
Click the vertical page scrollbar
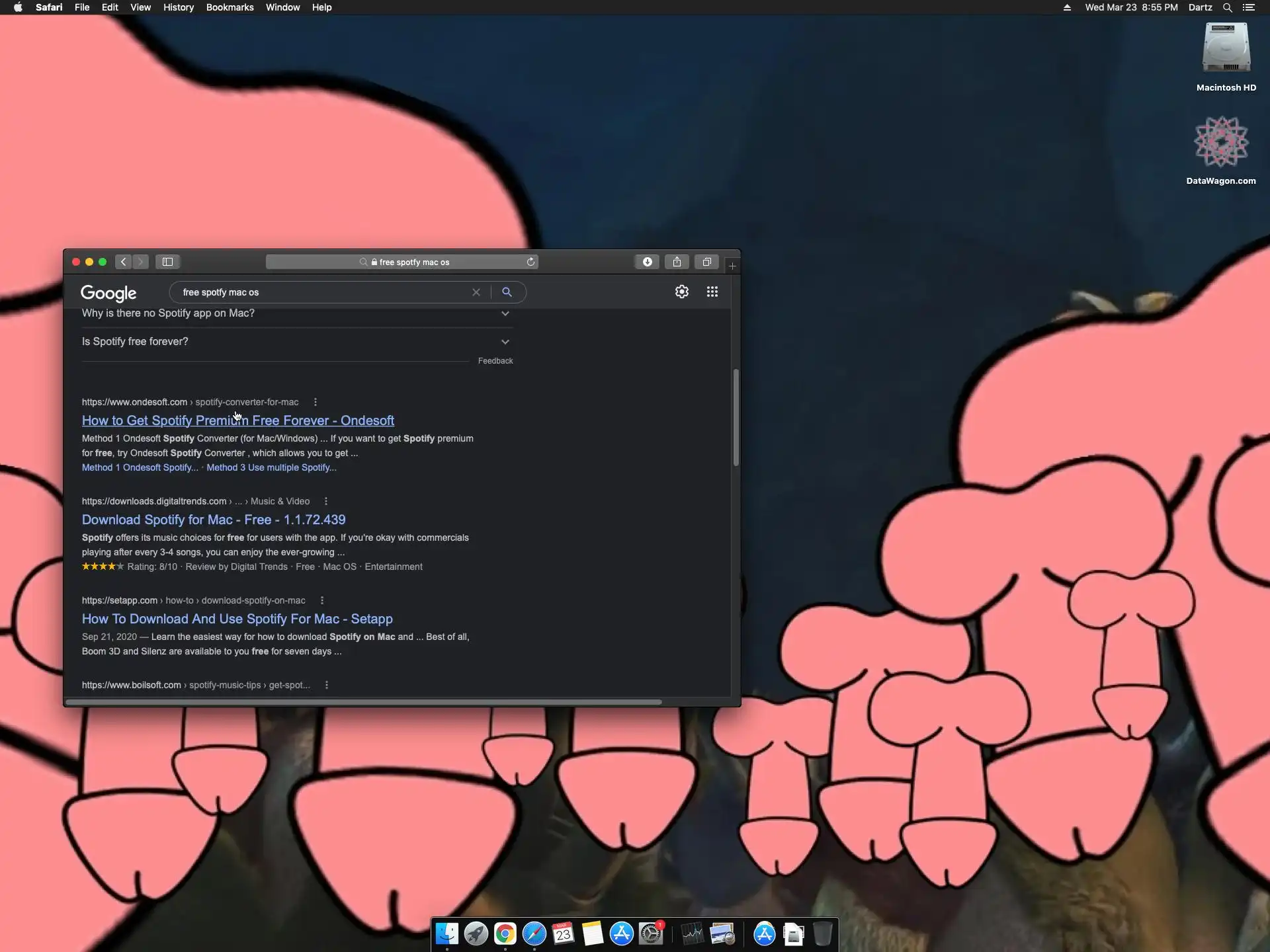tap(736, 418)
